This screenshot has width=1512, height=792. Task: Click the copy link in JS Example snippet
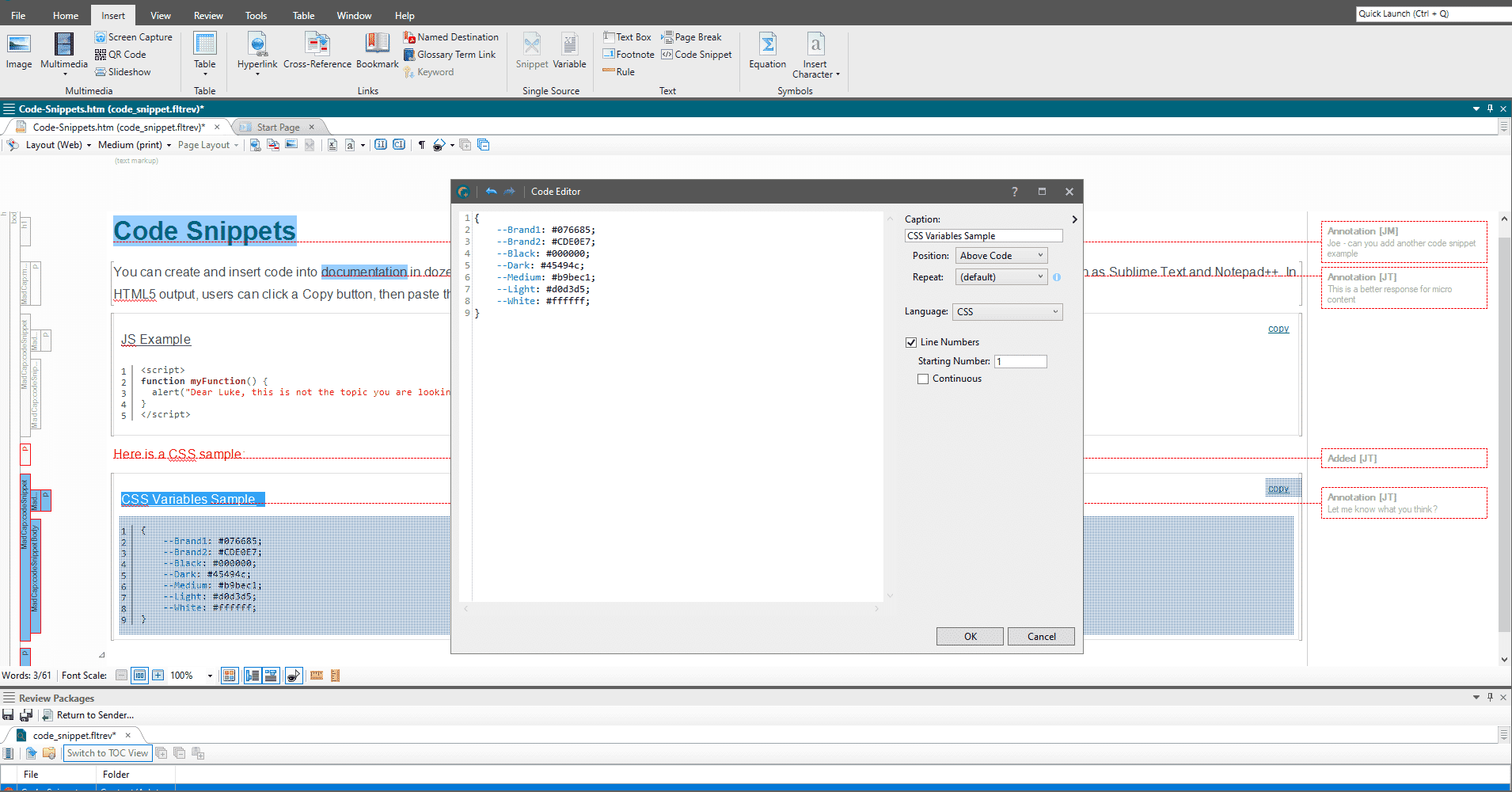[x=1278, y=329]
